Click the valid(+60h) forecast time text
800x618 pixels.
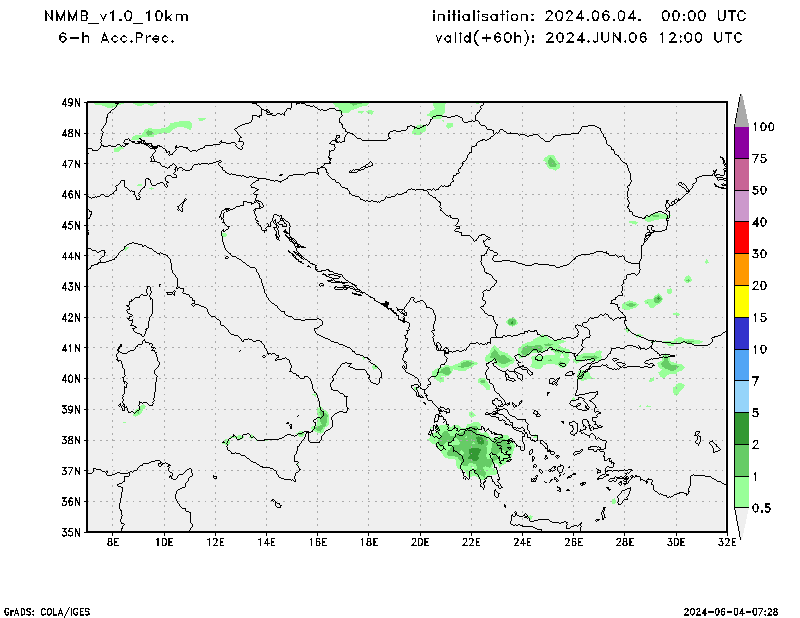pyautogui.click(x=588, y=38)
